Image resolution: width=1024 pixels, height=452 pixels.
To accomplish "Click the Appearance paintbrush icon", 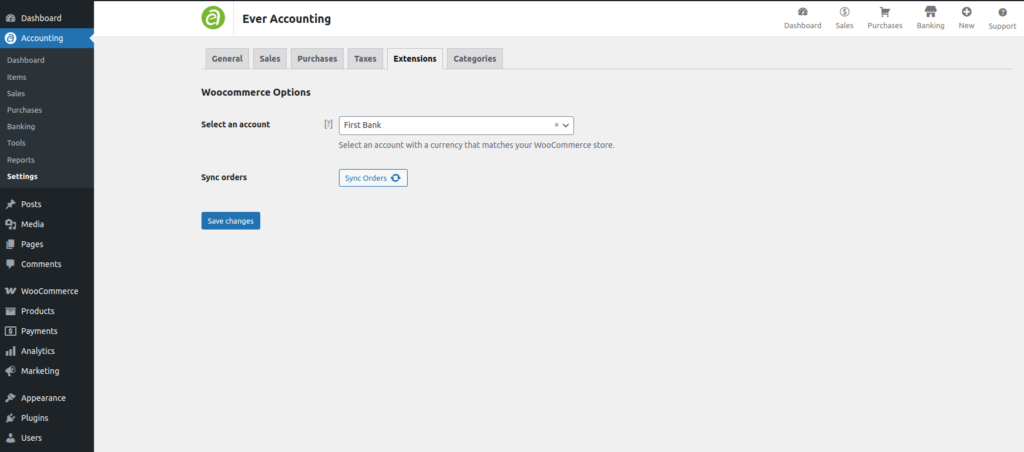I will 10,398.
